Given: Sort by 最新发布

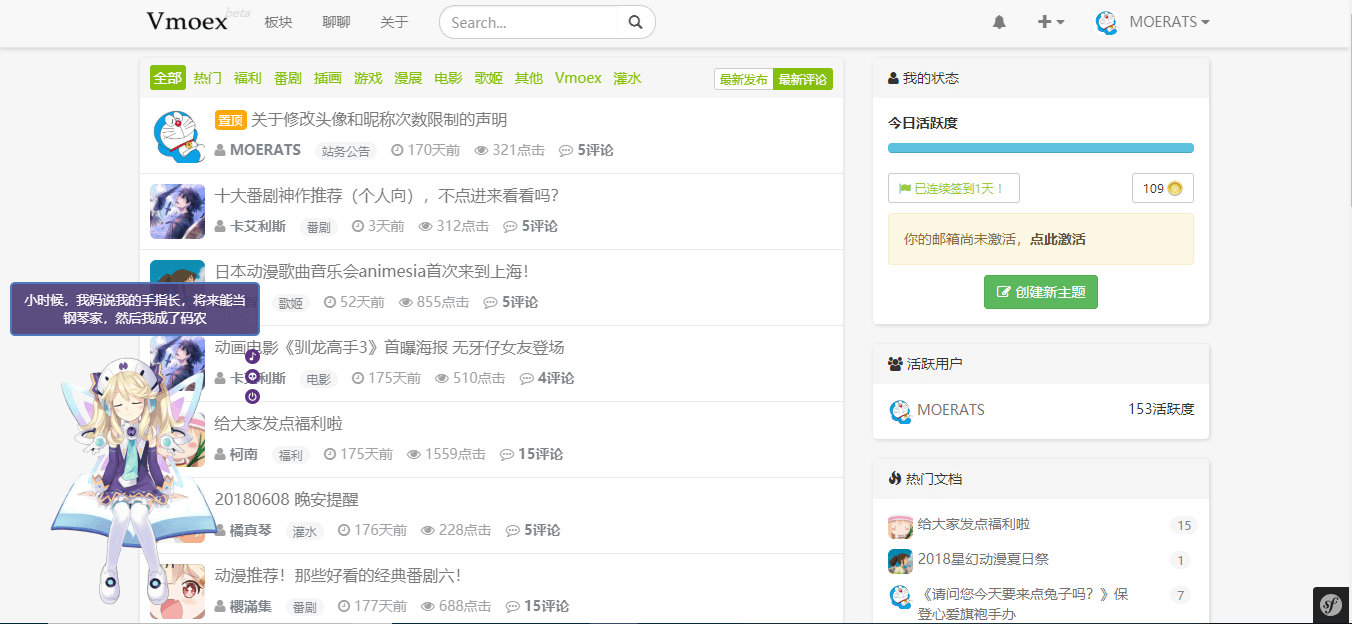Looking at the screenshot, I should tap(744, 79).
